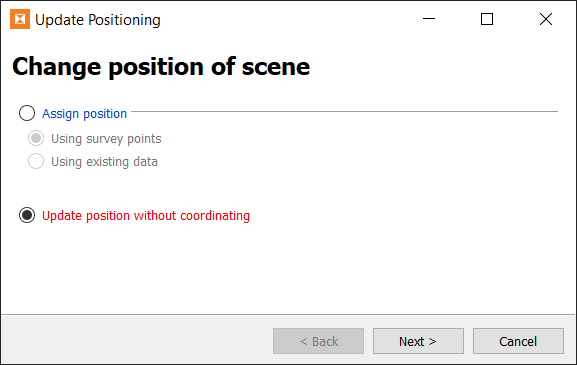Click the red Update position without coordinating label
The image size is (577, 365).
tap(146, 216)
